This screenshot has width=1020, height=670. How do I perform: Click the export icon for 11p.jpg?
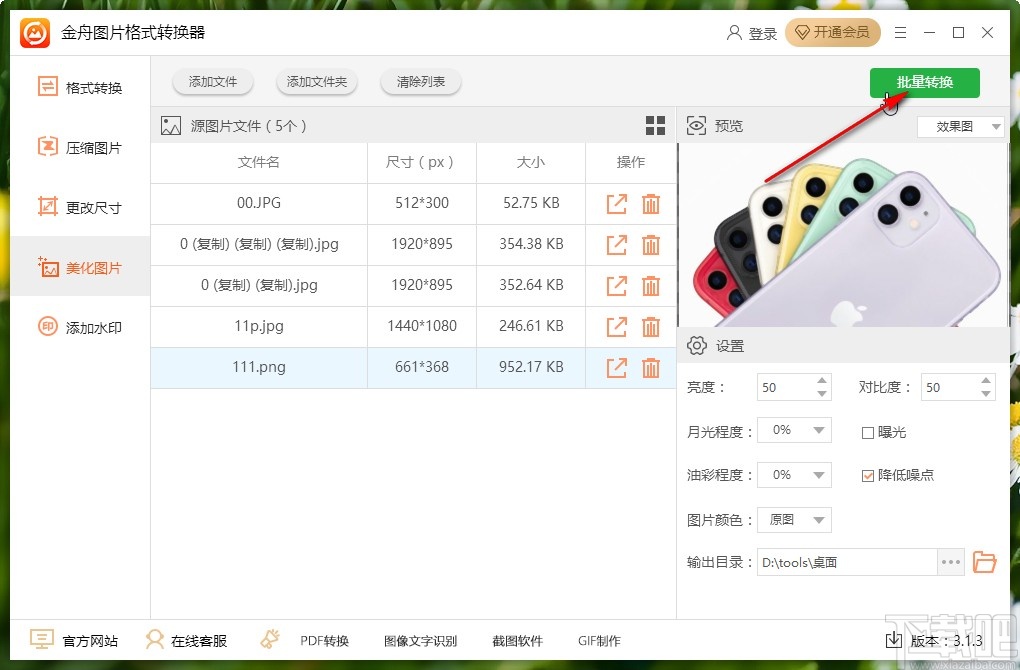coord(617,327)
